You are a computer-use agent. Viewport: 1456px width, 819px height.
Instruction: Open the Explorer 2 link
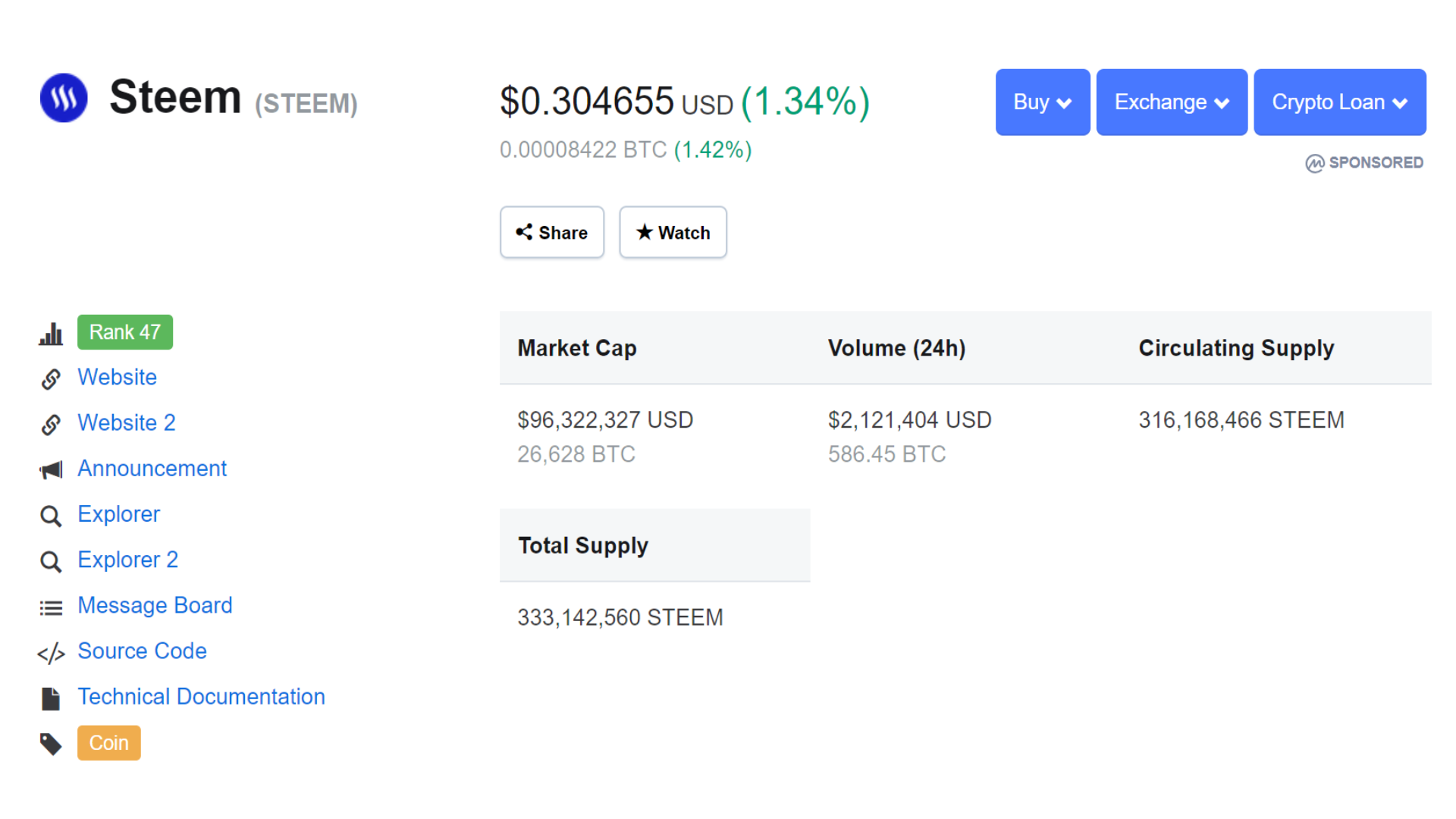coord(127,560)
